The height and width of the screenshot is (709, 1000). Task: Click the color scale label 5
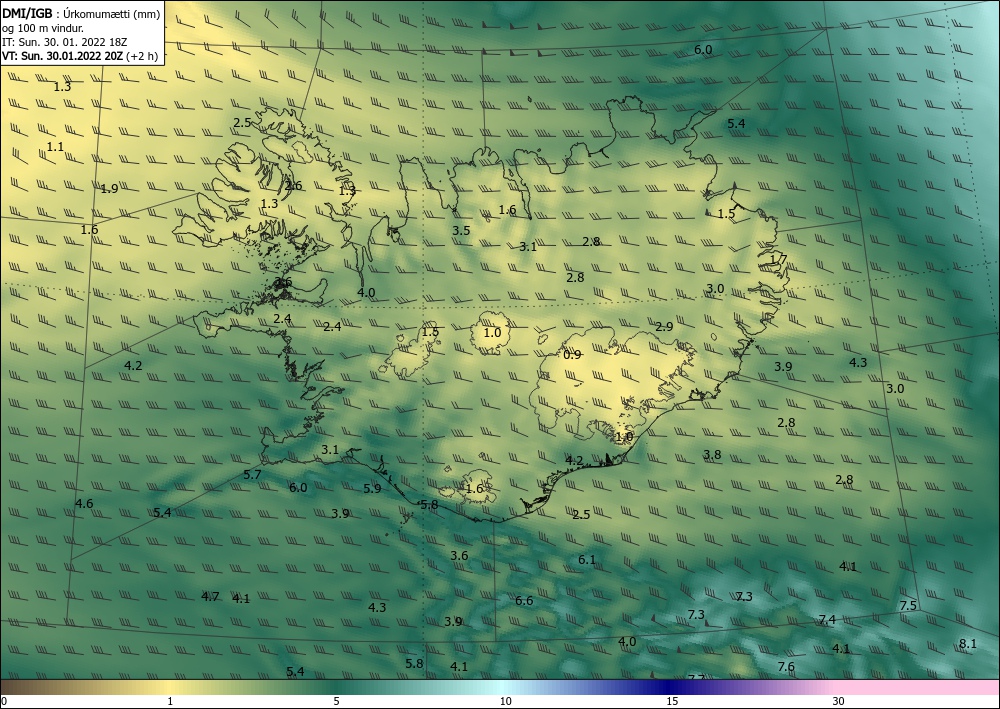point(336,701)
